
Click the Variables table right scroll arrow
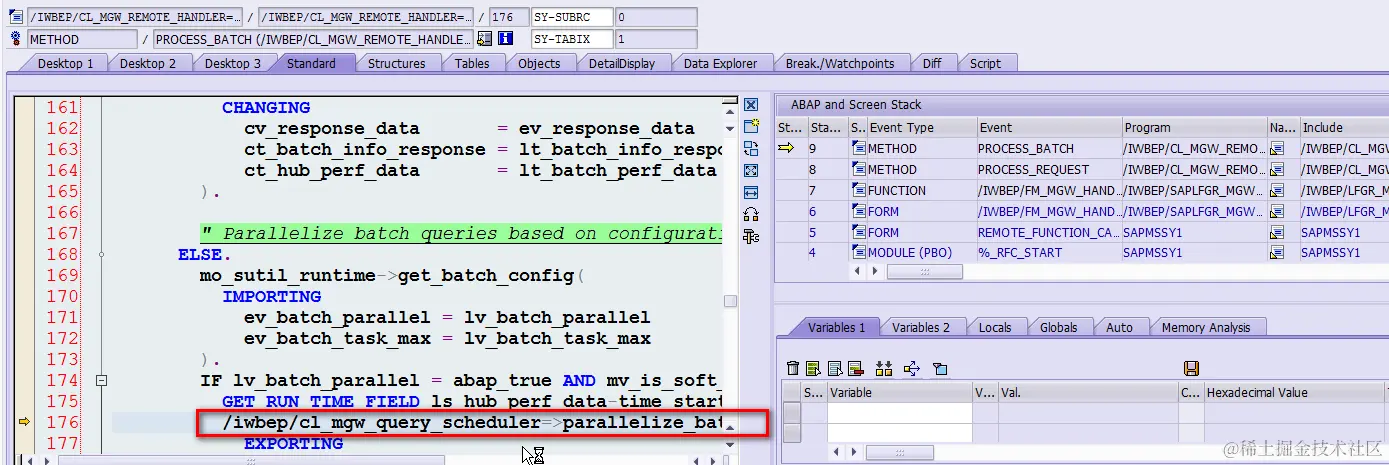(x=853, y=453)
